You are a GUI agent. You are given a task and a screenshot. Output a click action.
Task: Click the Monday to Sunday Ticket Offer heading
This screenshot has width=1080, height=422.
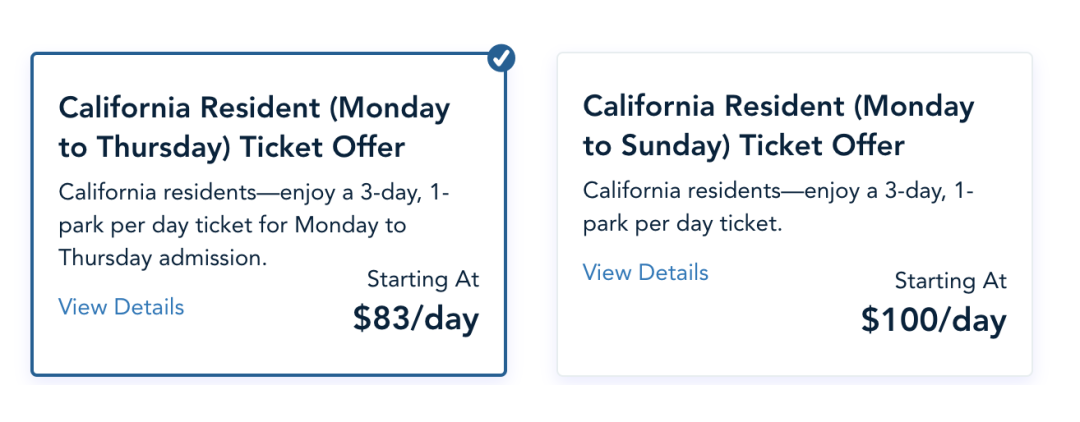[x=778, y=127]
